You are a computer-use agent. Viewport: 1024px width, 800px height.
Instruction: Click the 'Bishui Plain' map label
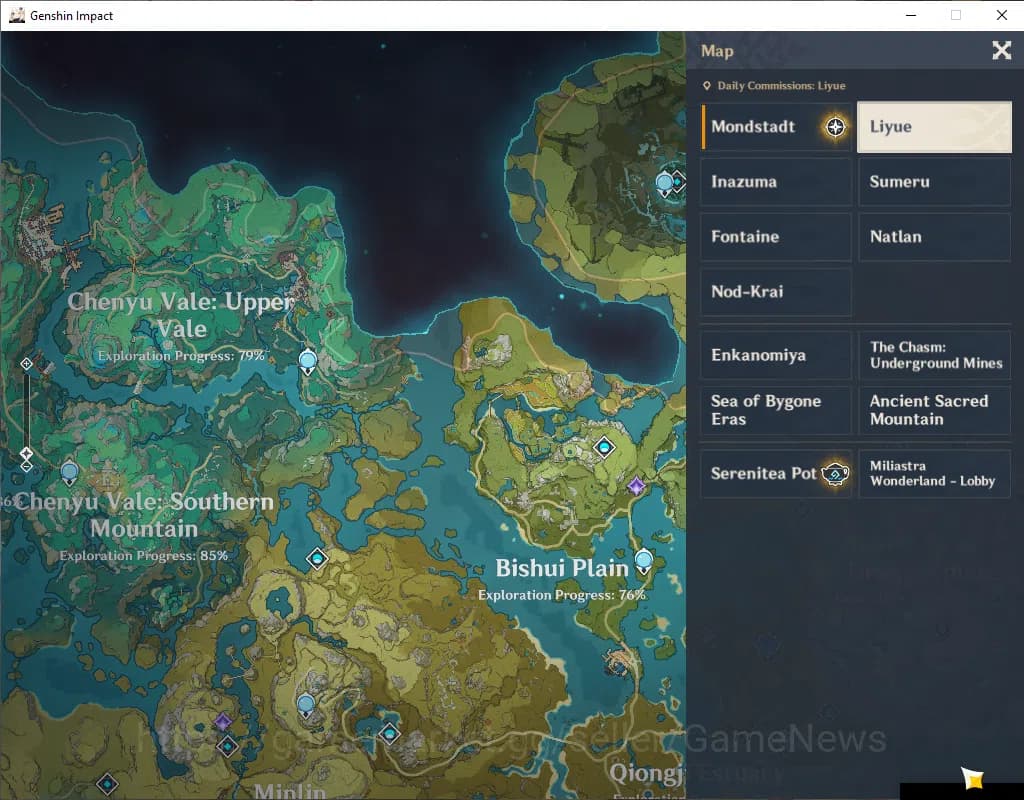coord(562,568)
